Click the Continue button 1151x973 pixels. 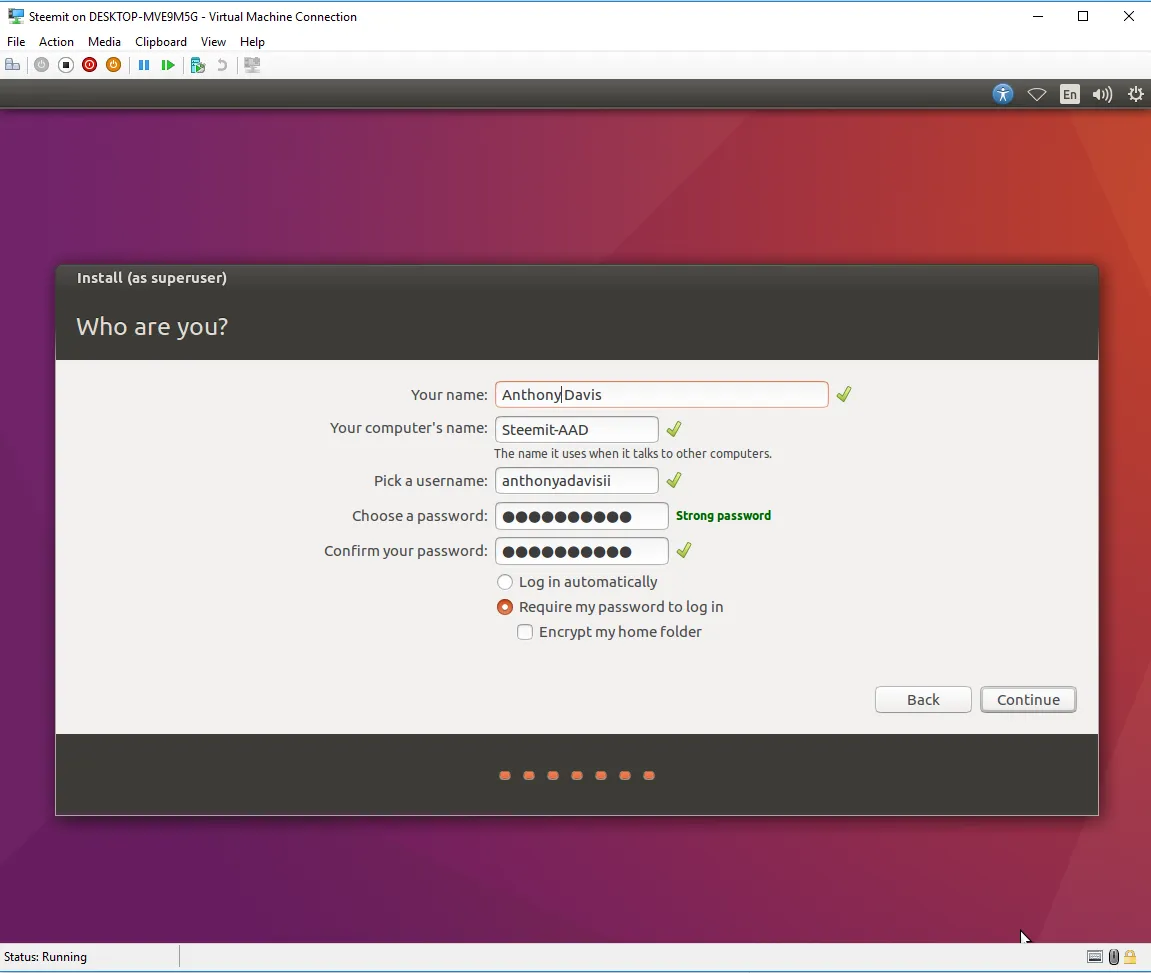[x=1028, y=700]
